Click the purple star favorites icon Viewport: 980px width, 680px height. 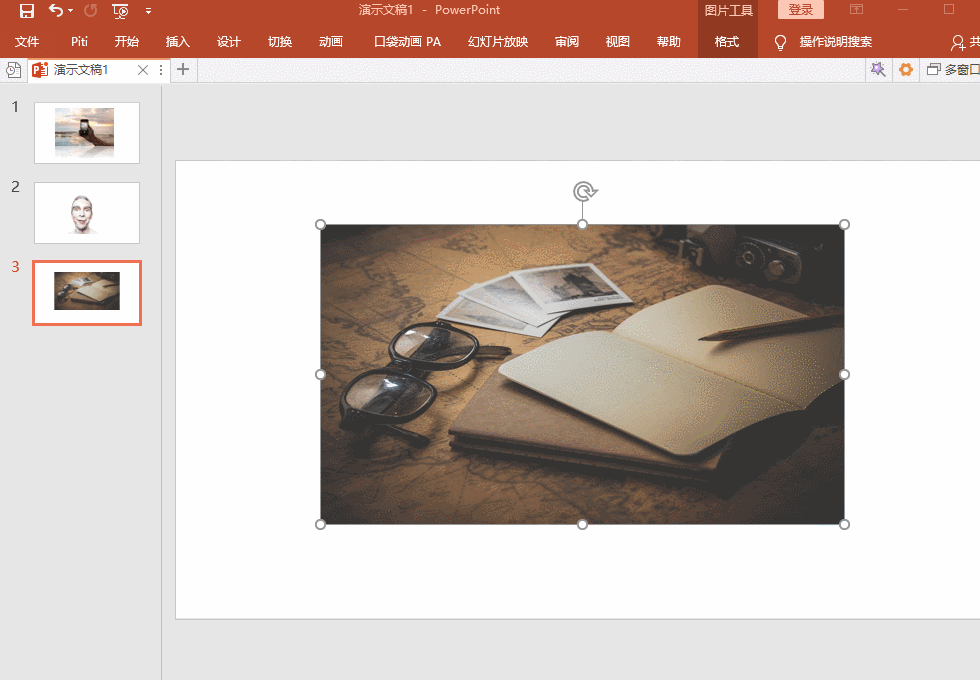[878, 69]
